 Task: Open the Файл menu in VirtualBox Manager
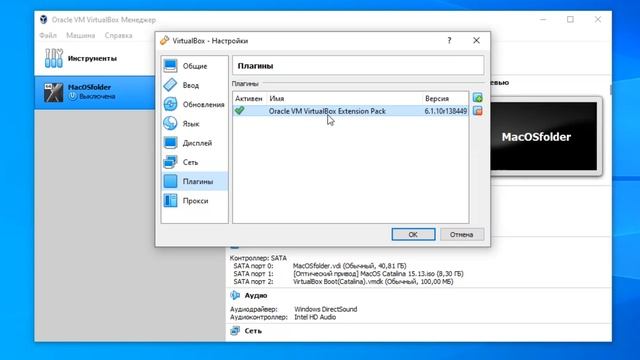(x=48, y=36)
